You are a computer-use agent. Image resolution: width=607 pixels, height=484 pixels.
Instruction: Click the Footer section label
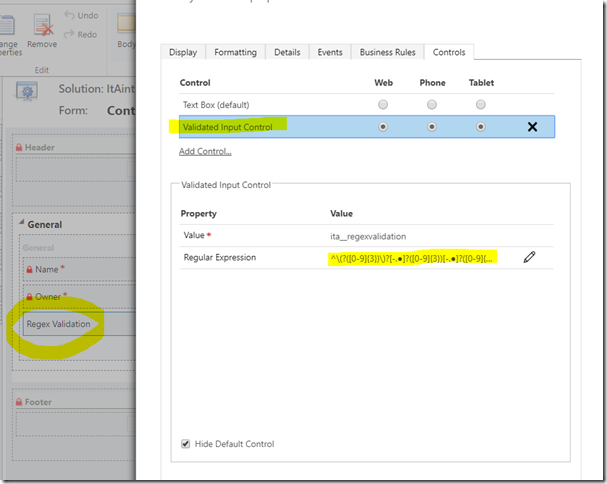click(x=38, y=402)
